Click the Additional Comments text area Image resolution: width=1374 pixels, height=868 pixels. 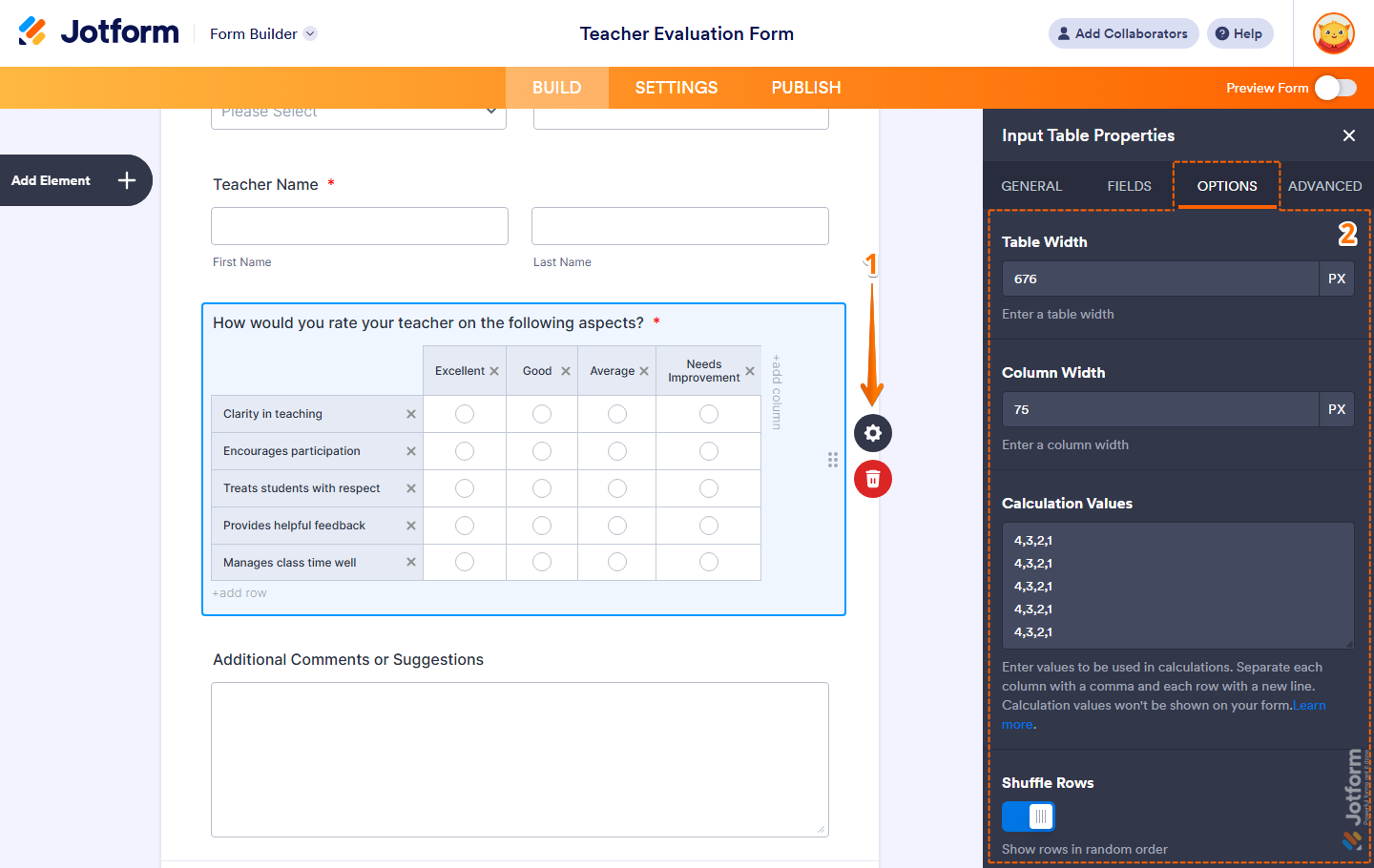[x=520, y=759]
